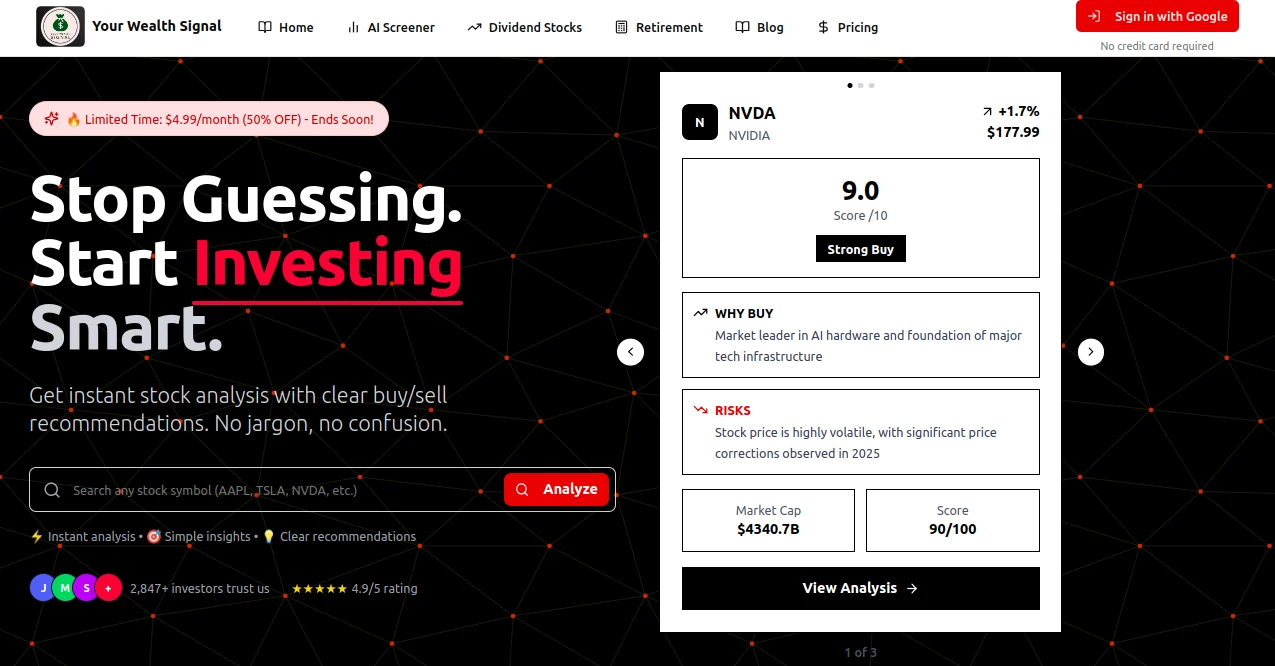Open the Blog section
Screen dimensions: 1275x666
759,27
